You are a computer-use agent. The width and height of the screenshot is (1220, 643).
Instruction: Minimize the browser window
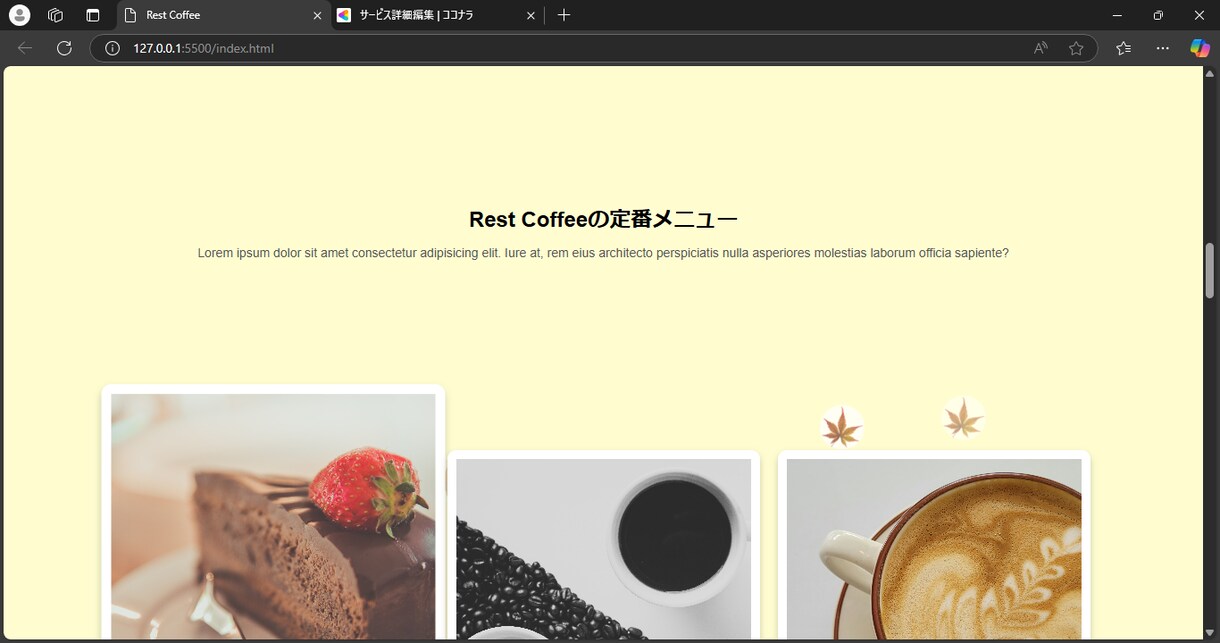1117,15
